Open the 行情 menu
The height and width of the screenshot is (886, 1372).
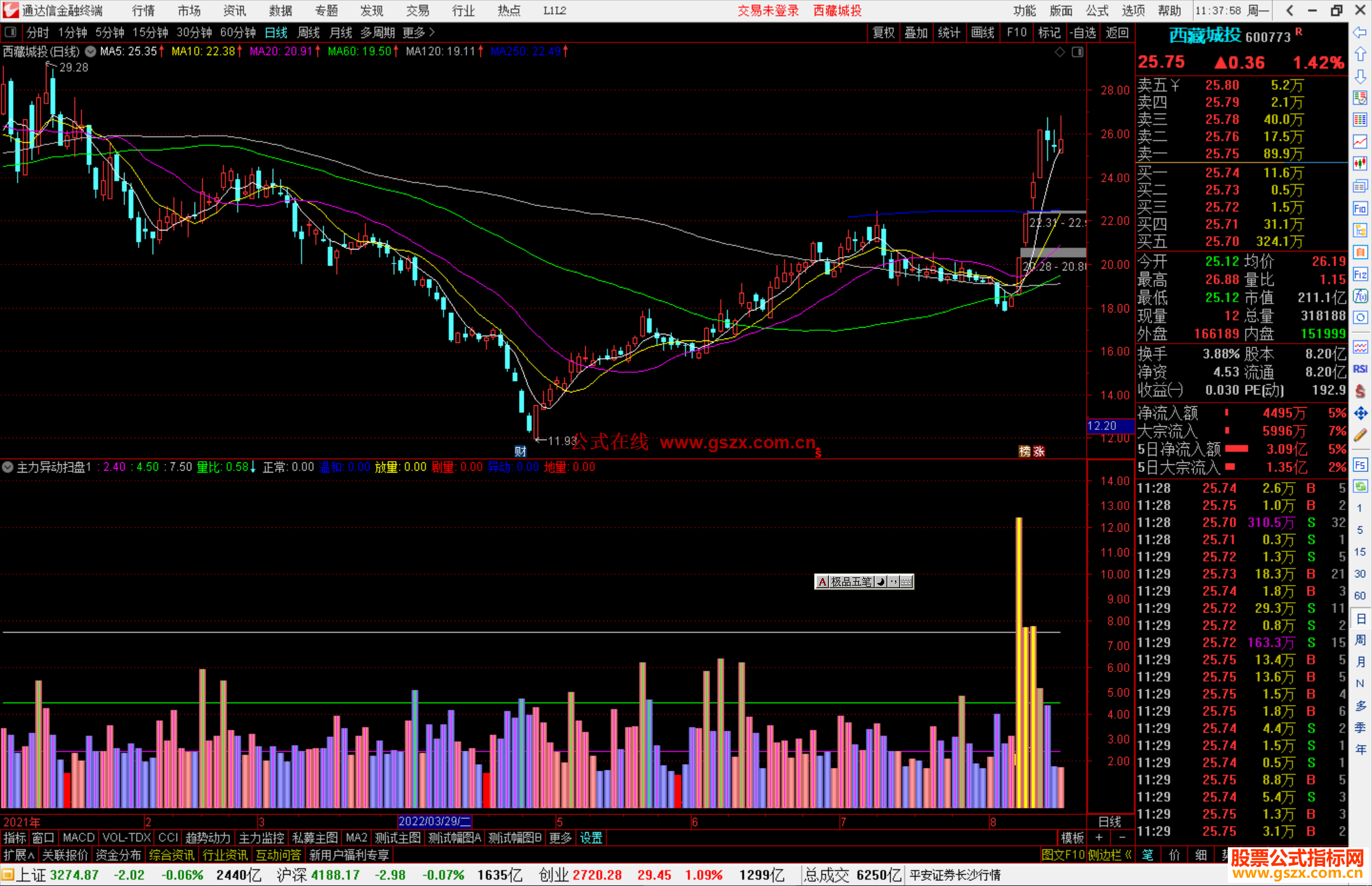click(144, 10)
